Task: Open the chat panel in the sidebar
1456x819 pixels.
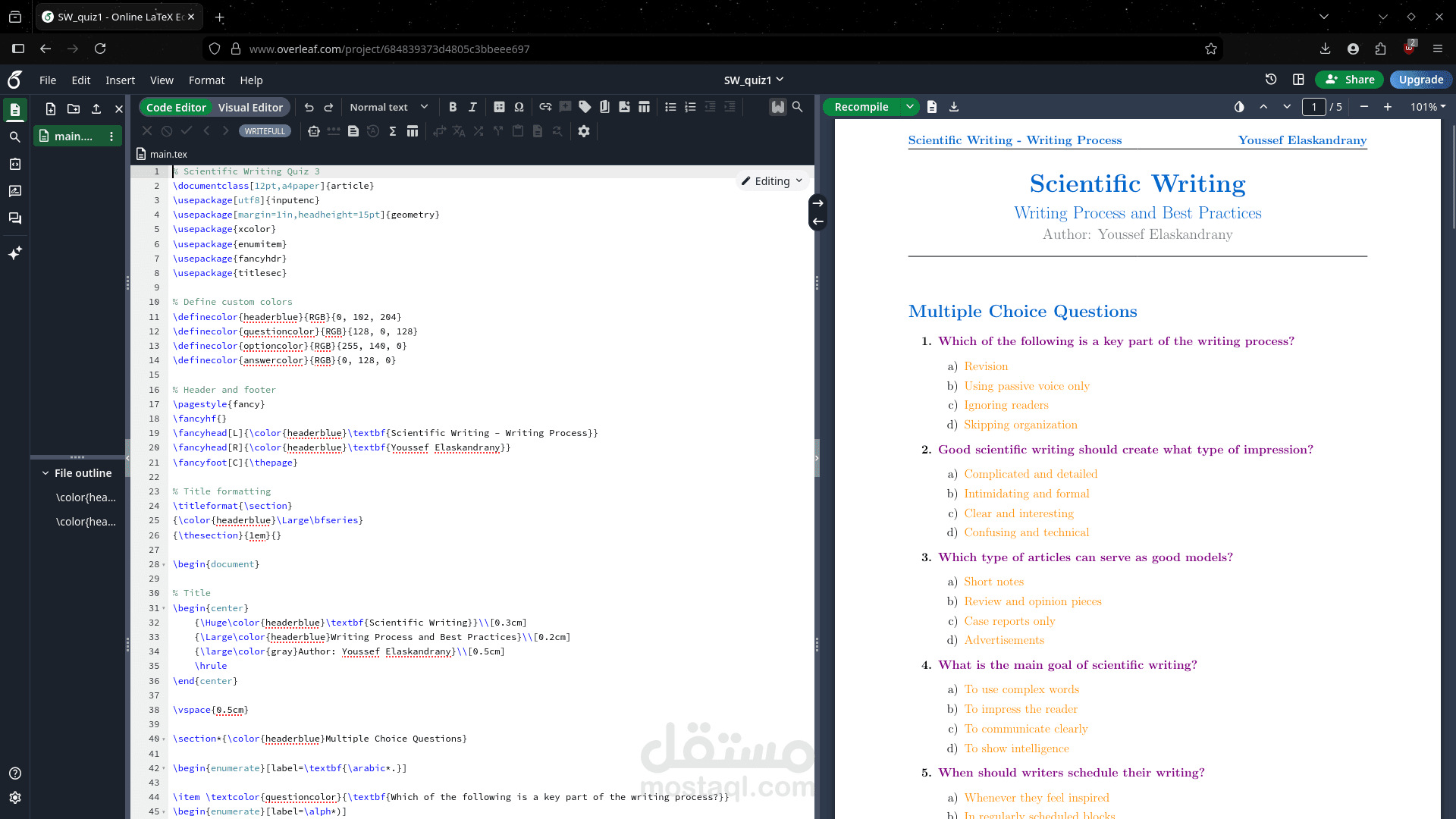Action: (14, 218)
